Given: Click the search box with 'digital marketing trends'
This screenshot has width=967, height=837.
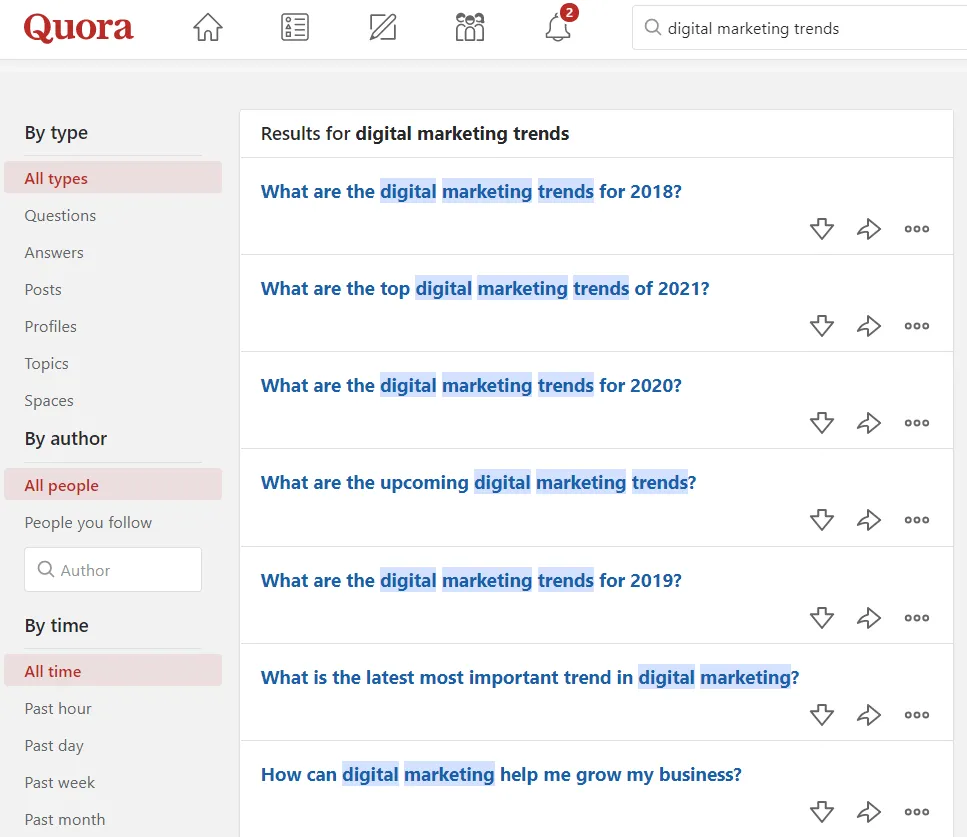Looking at the screenshot, I should (x=800, y=28).
